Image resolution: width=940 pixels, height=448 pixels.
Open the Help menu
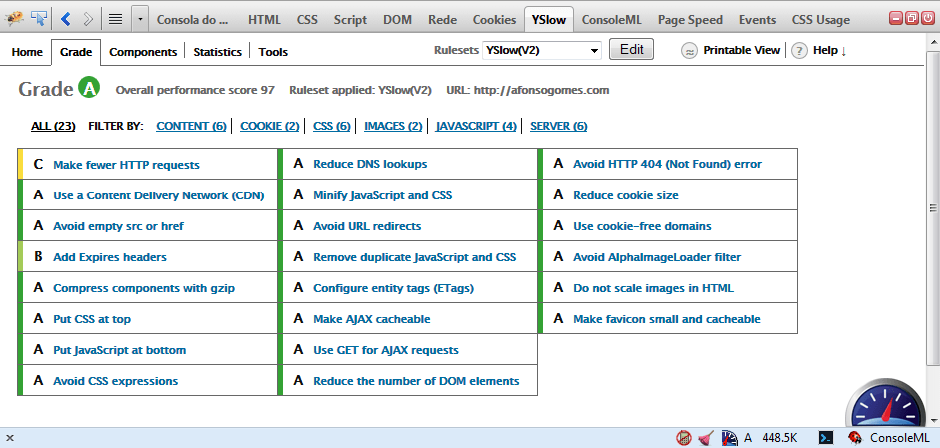(830, 51)
